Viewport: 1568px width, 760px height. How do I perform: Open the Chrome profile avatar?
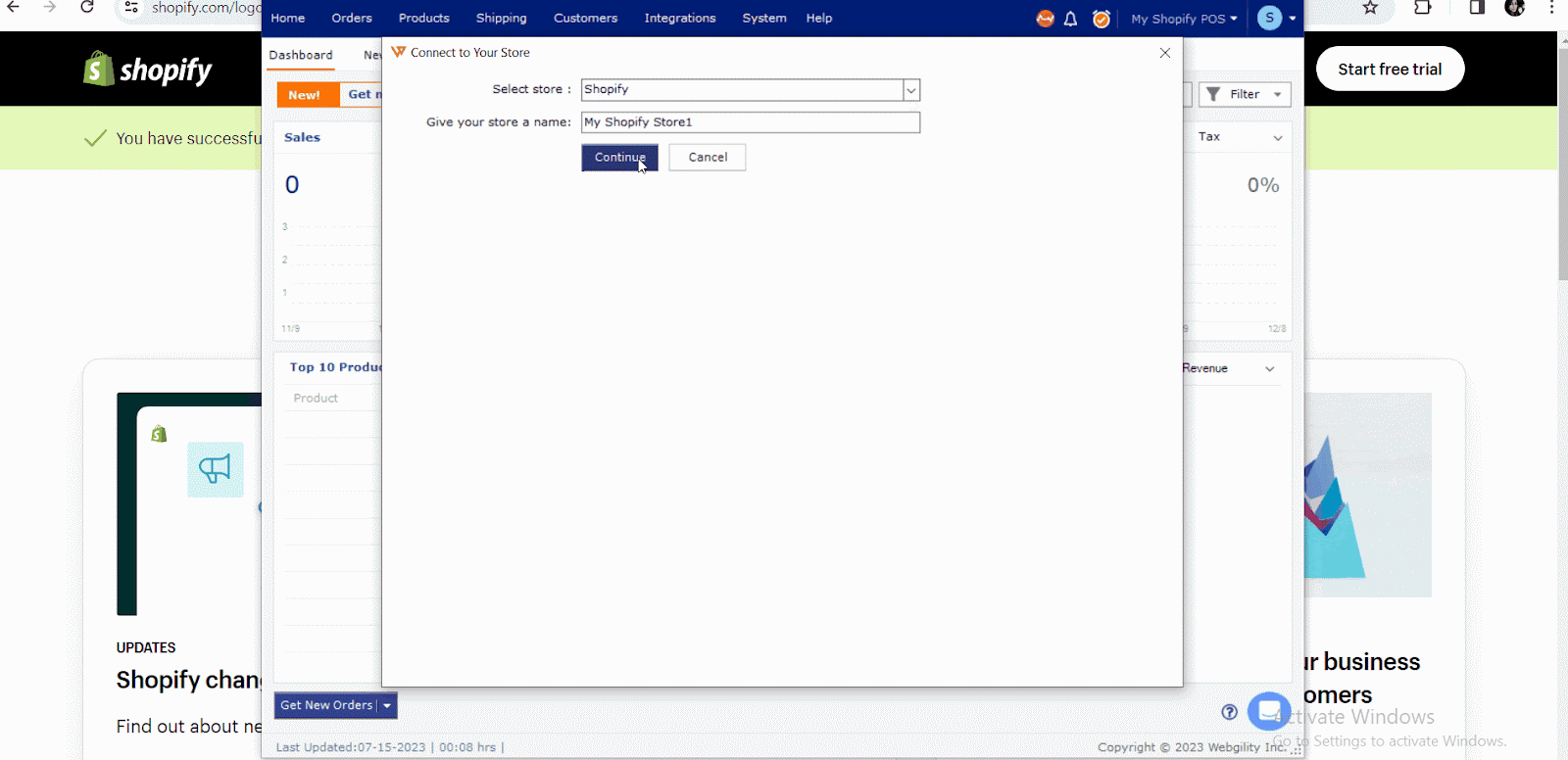click(1514, 8)
